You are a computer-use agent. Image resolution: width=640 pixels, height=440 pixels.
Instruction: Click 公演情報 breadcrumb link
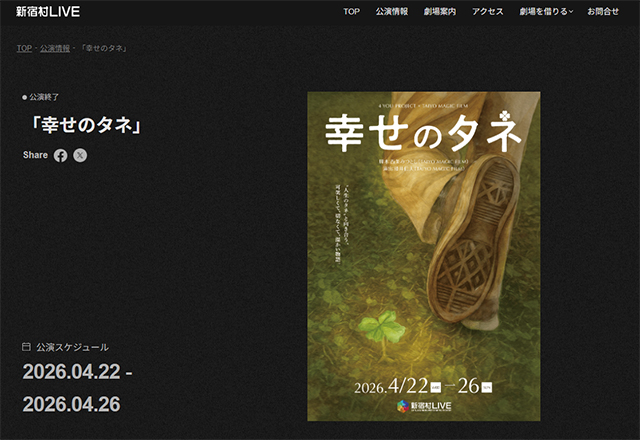click(x=55, y=48)
